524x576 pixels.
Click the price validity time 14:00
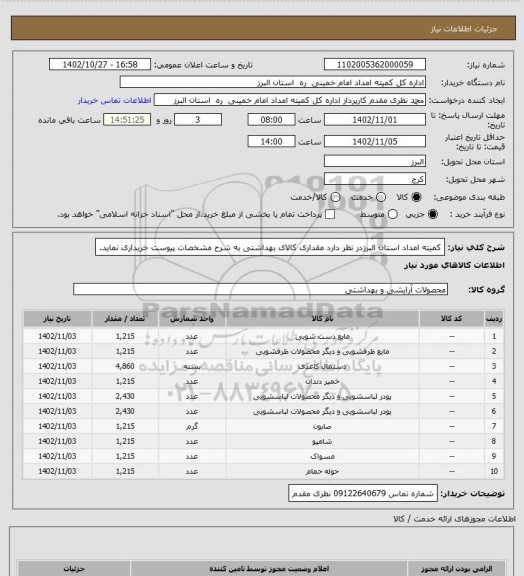(x=272, y=141)
